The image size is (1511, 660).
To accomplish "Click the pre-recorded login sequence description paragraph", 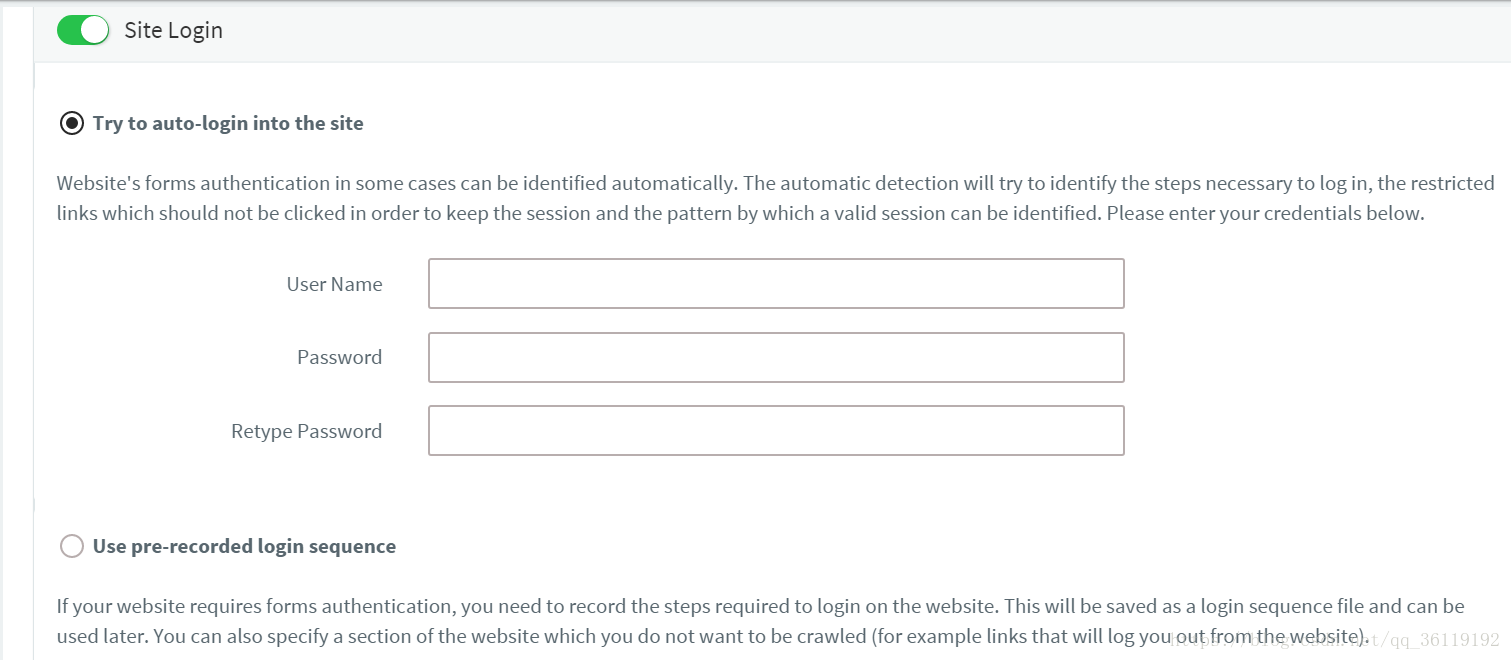I will point(761,620).
